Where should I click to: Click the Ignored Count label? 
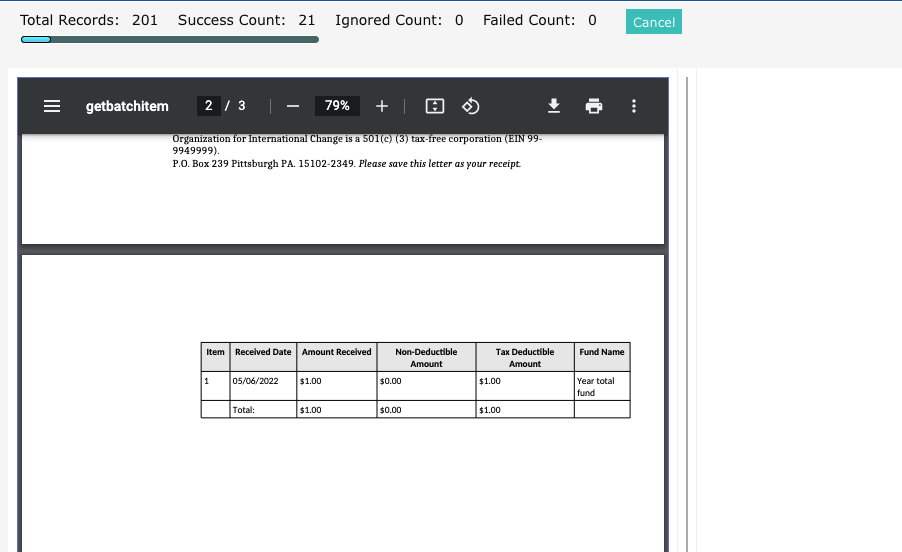[x=388, y=20]
